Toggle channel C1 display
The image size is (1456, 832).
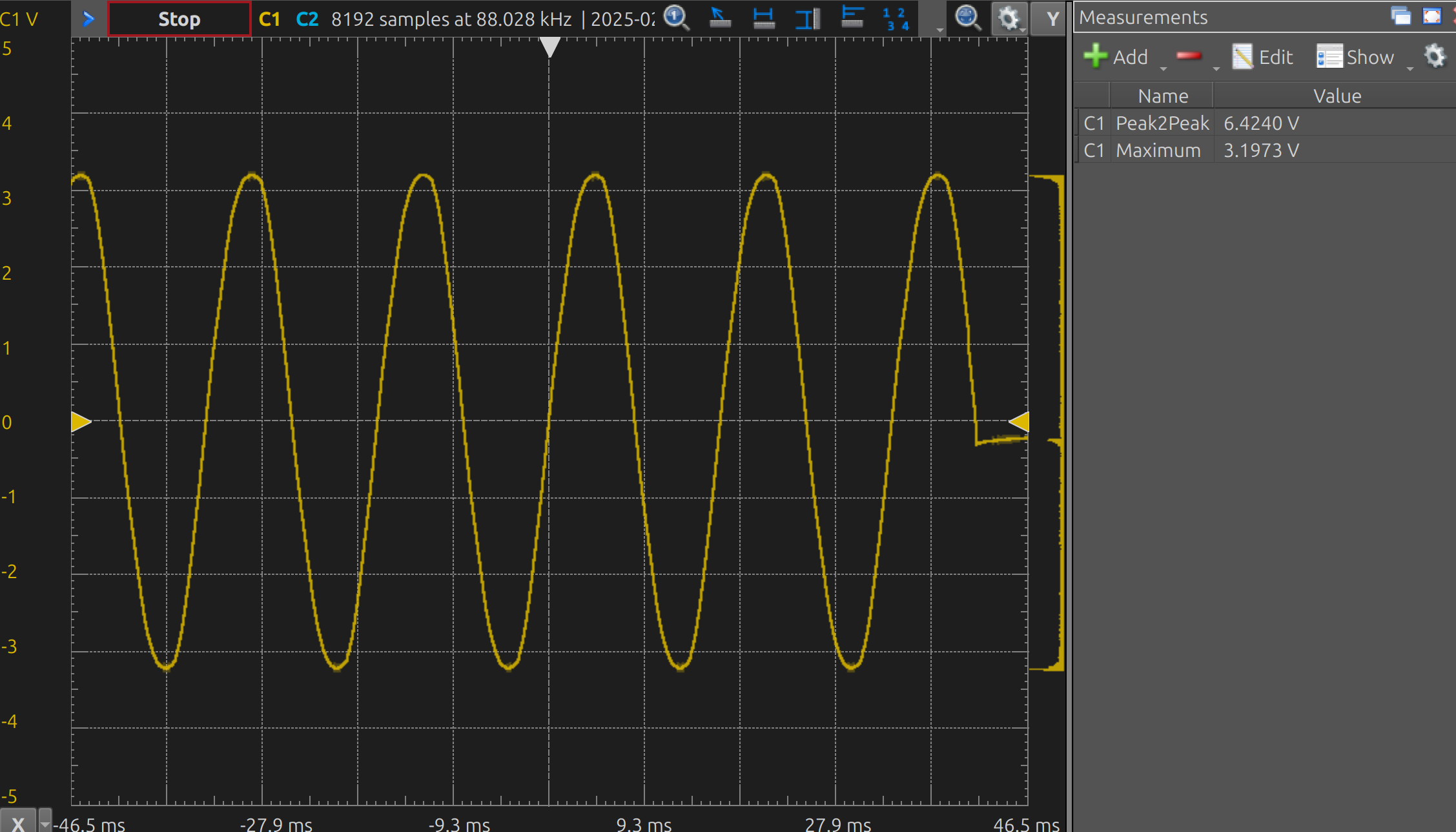[269, 19]
